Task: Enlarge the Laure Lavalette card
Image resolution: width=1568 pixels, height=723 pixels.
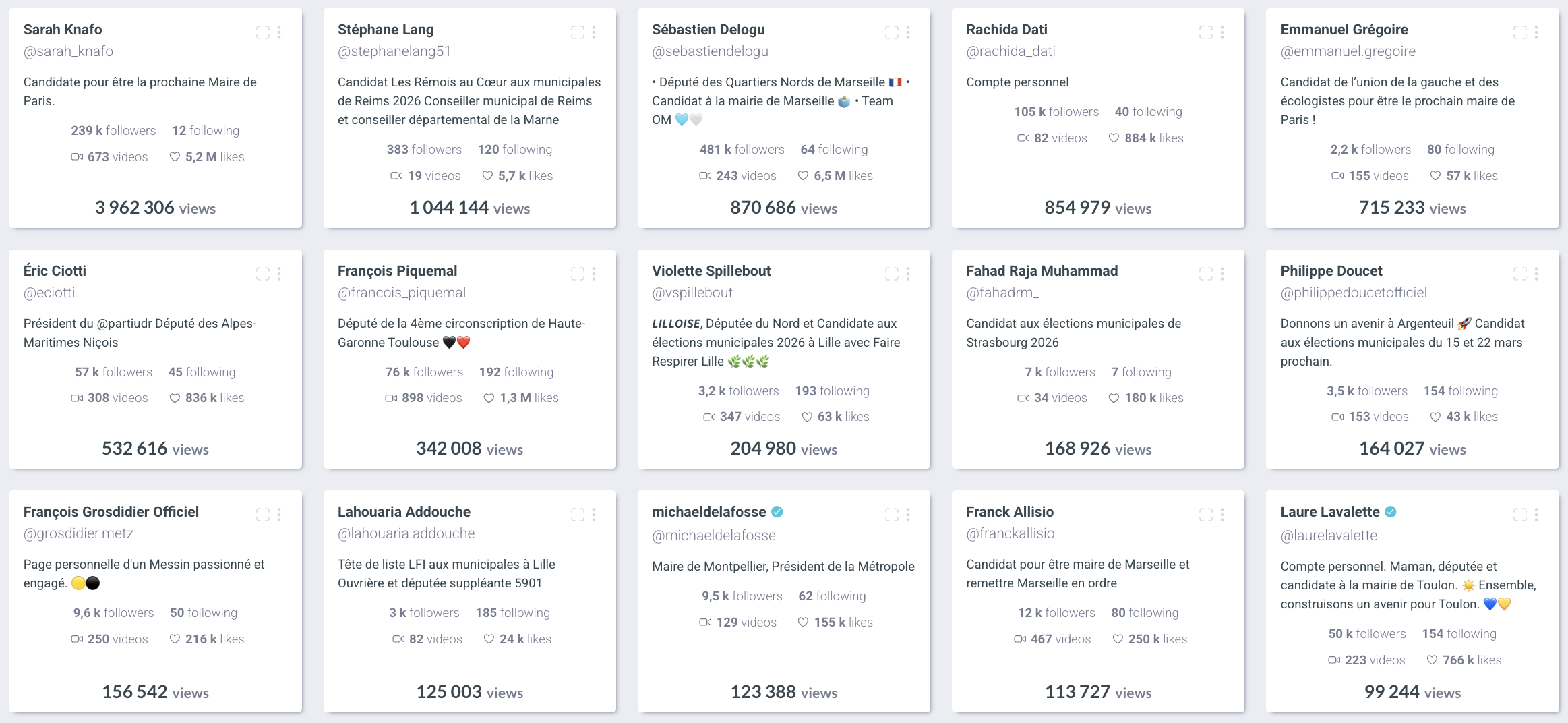Action: click(x=1519, y=515)
